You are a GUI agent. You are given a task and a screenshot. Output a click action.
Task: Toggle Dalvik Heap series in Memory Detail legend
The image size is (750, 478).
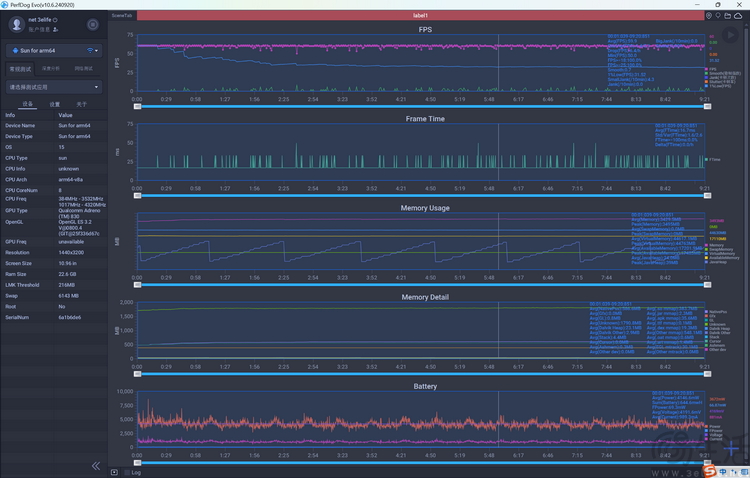717,329
